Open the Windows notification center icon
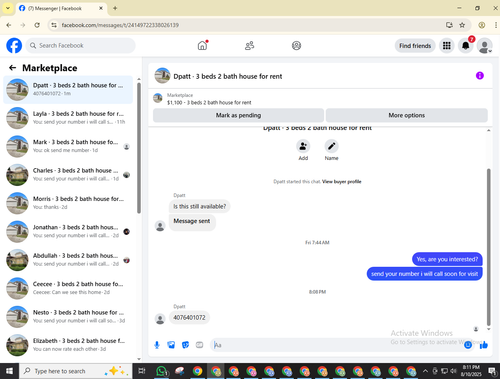This screenshot has width=500, height=379. pos(492,371)
